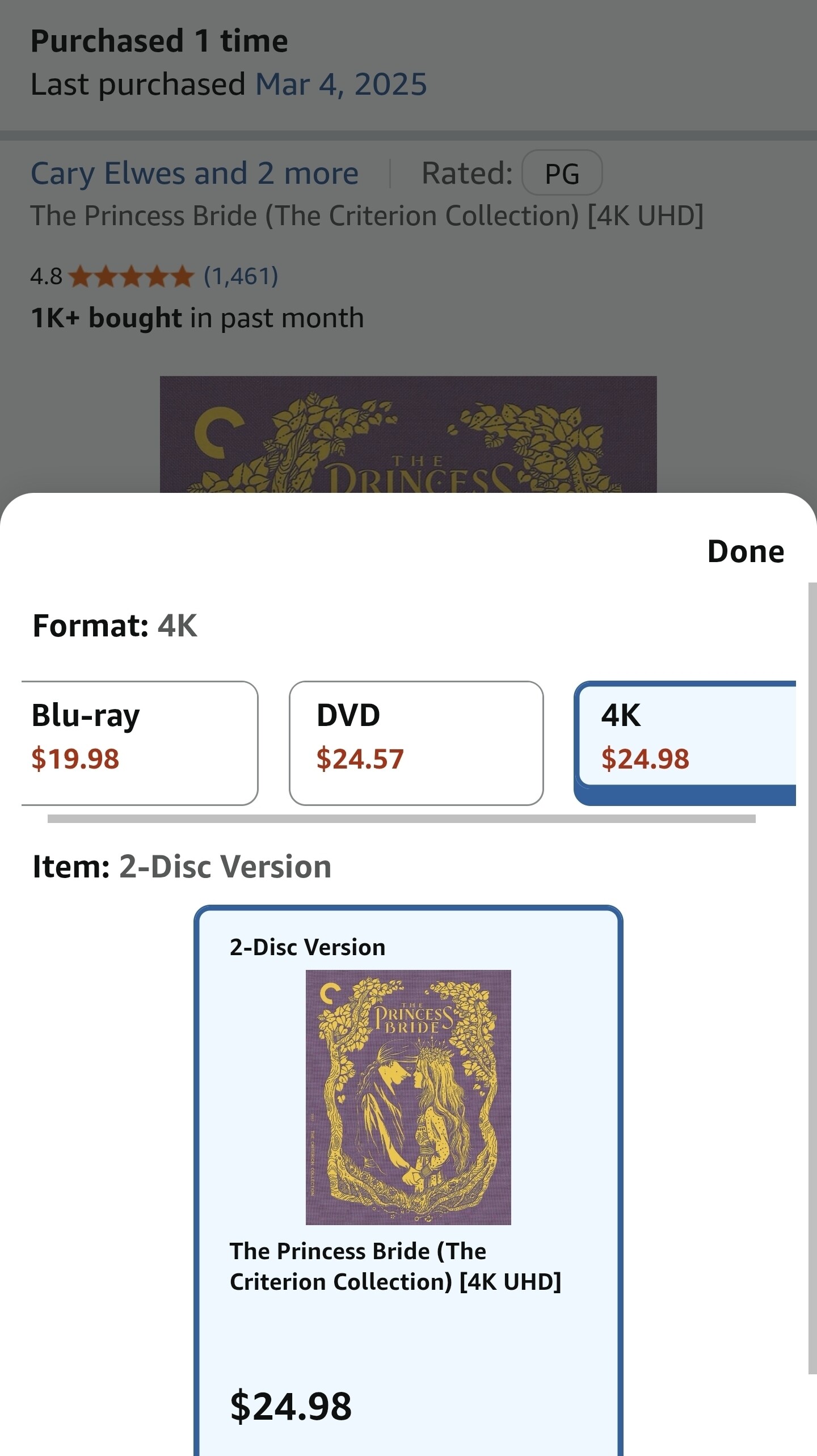
Task: Select the 2-Disc Version card heading
Action: (x=308, y=947)
